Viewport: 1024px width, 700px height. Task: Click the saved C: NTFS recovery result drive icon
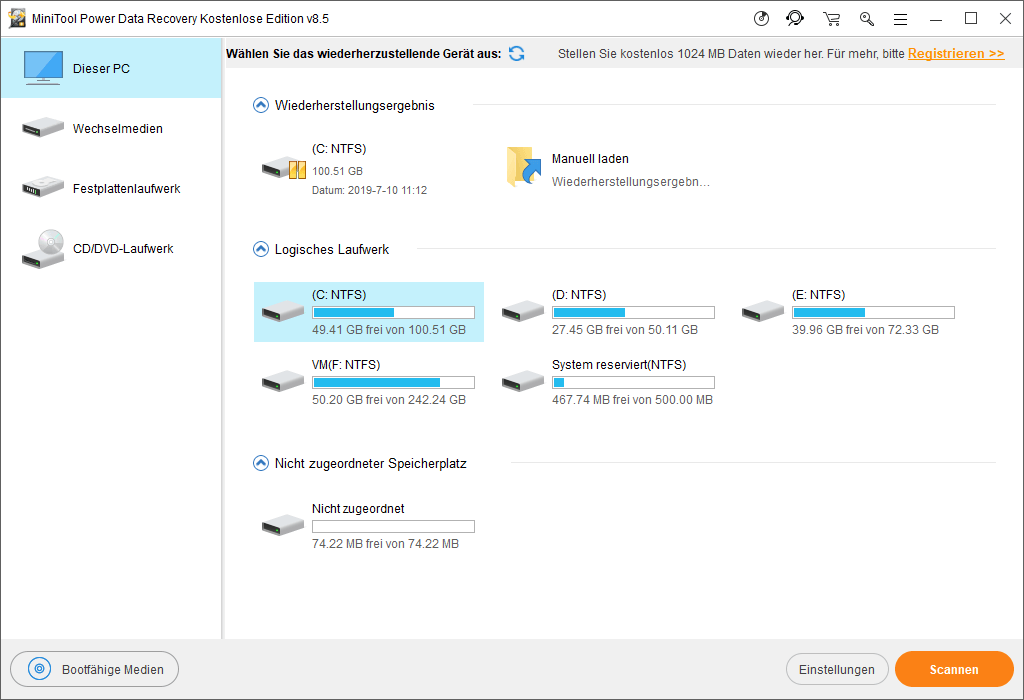283,168
